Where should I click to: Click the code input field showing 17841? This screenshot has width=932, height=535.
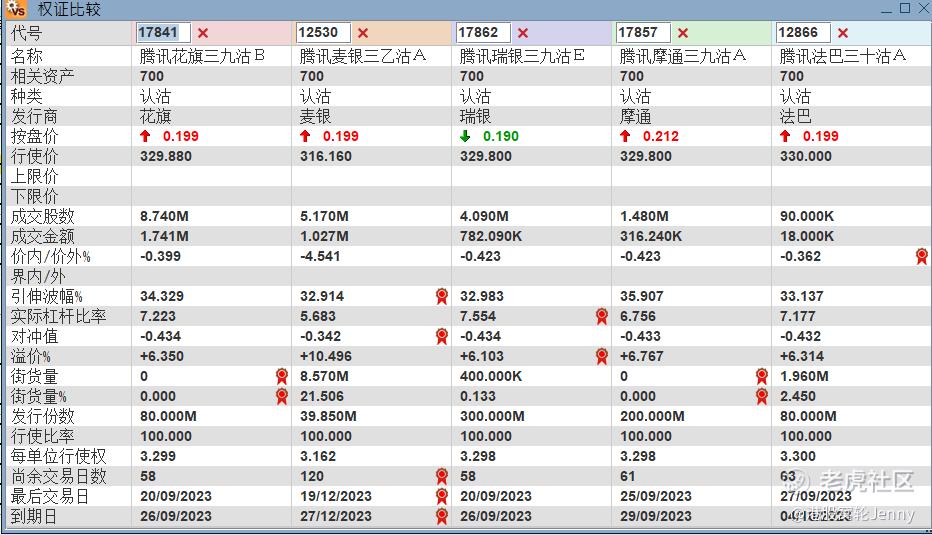point(163,33)
